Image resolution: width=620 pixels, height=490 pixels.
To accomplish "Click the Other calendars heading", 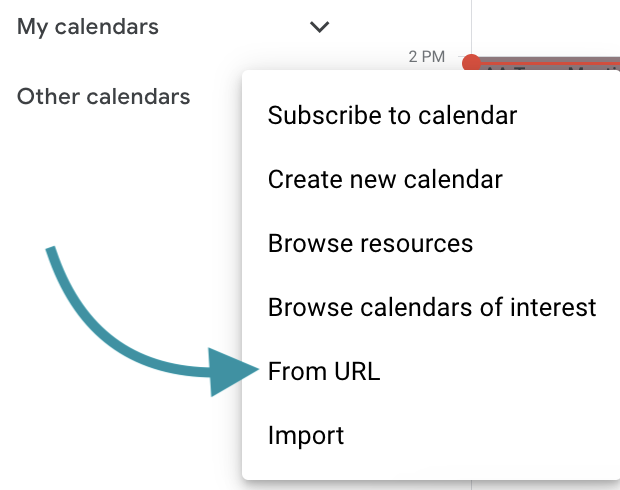I will [104, 96].
